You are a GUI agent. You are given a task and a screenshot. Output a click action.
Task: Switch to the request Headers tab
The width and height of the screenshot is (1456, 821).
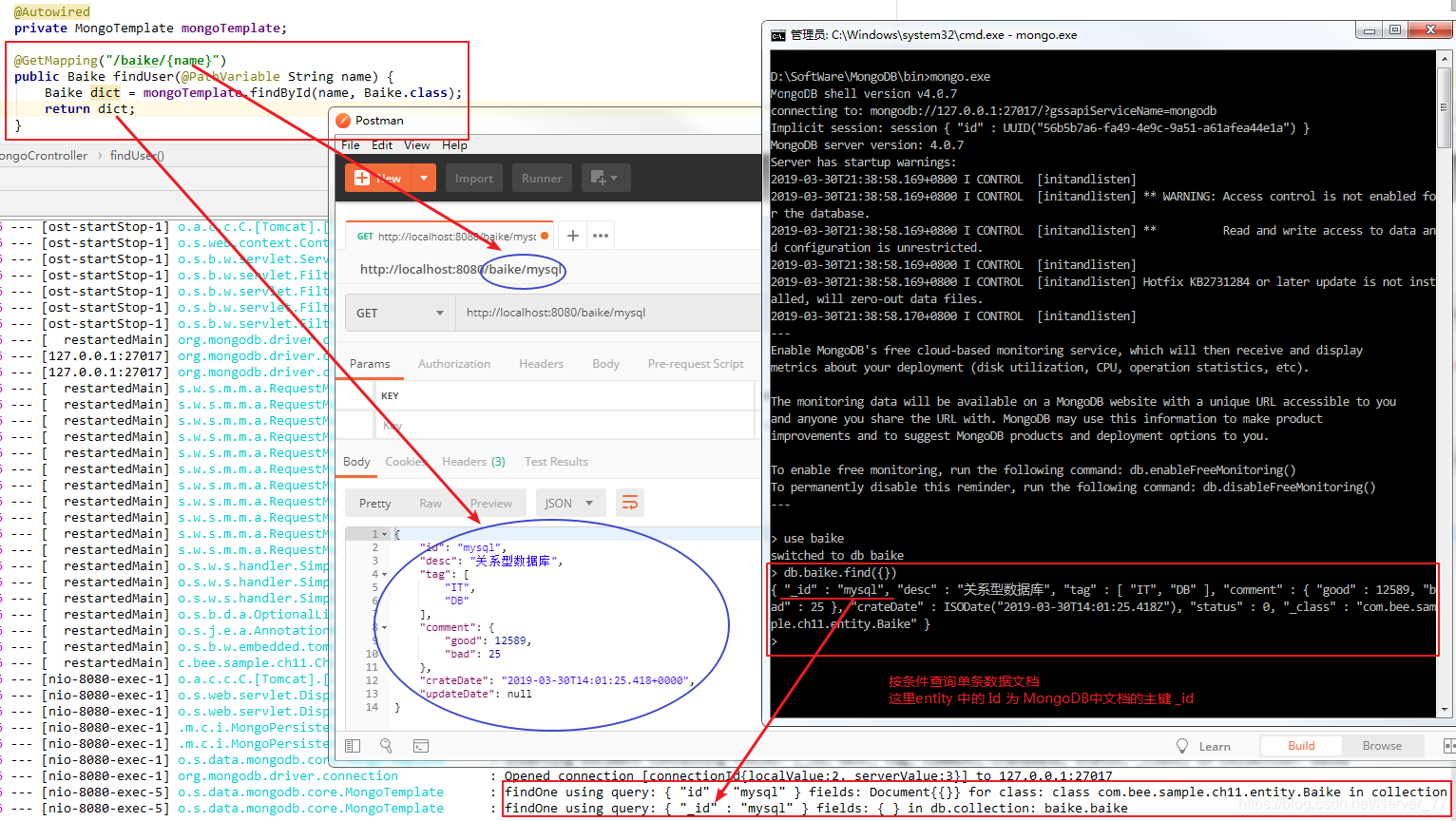[541, 364]
